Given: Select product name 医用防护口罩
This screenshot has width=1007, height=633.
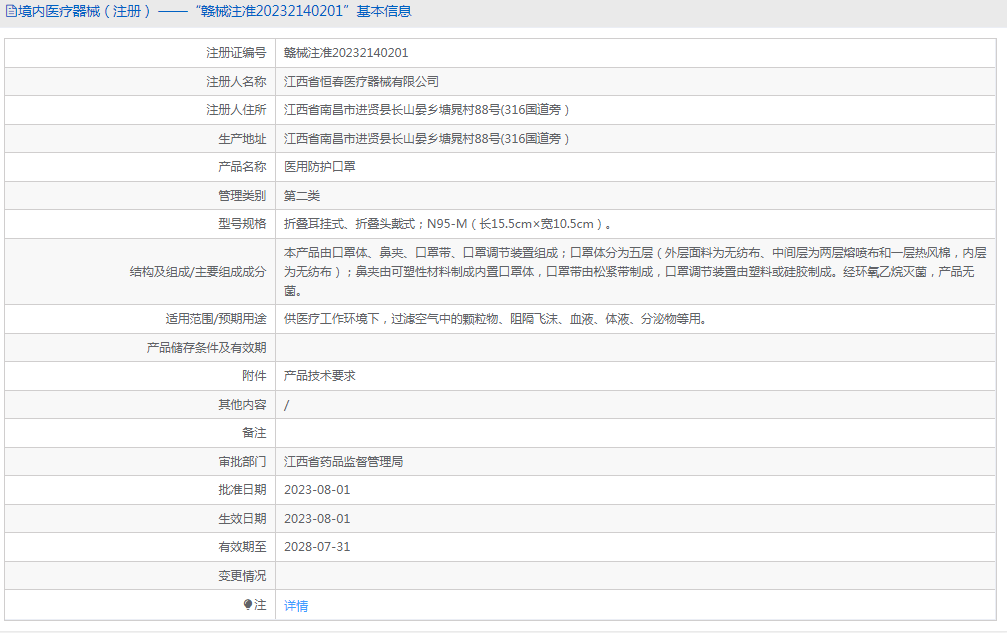Looking at the screenshot, I should click(320, 167).
